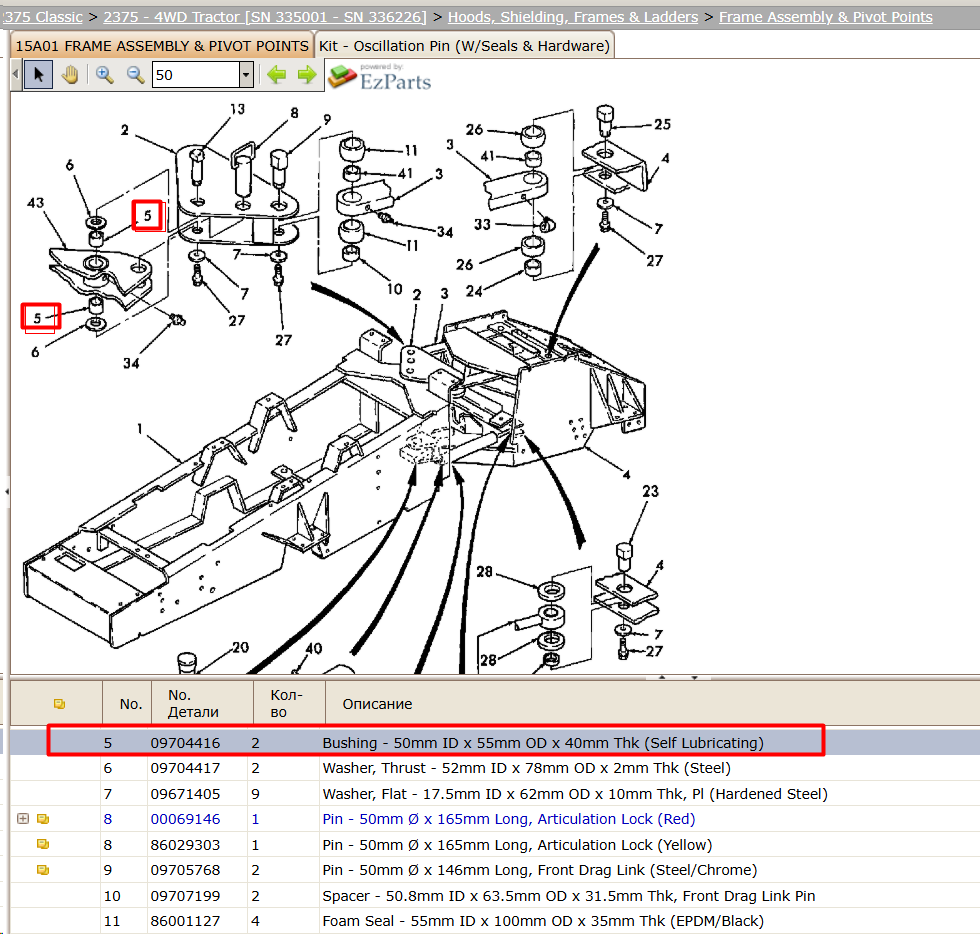Collapse toolbar with small left arrow

(x=16, y=75)
